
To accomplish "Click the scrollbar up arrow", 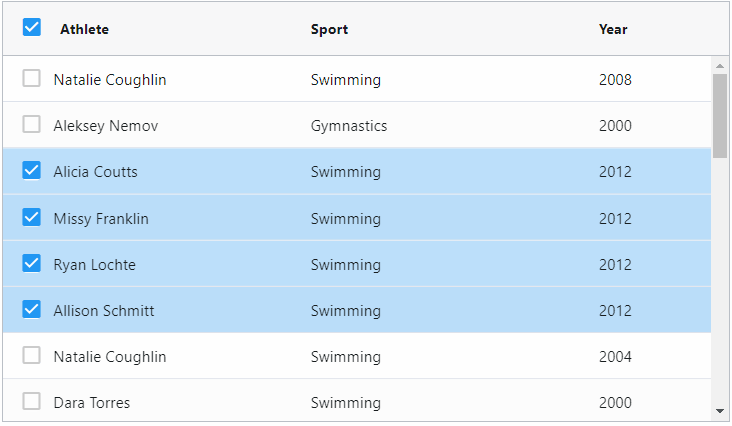I will point(720,66).
